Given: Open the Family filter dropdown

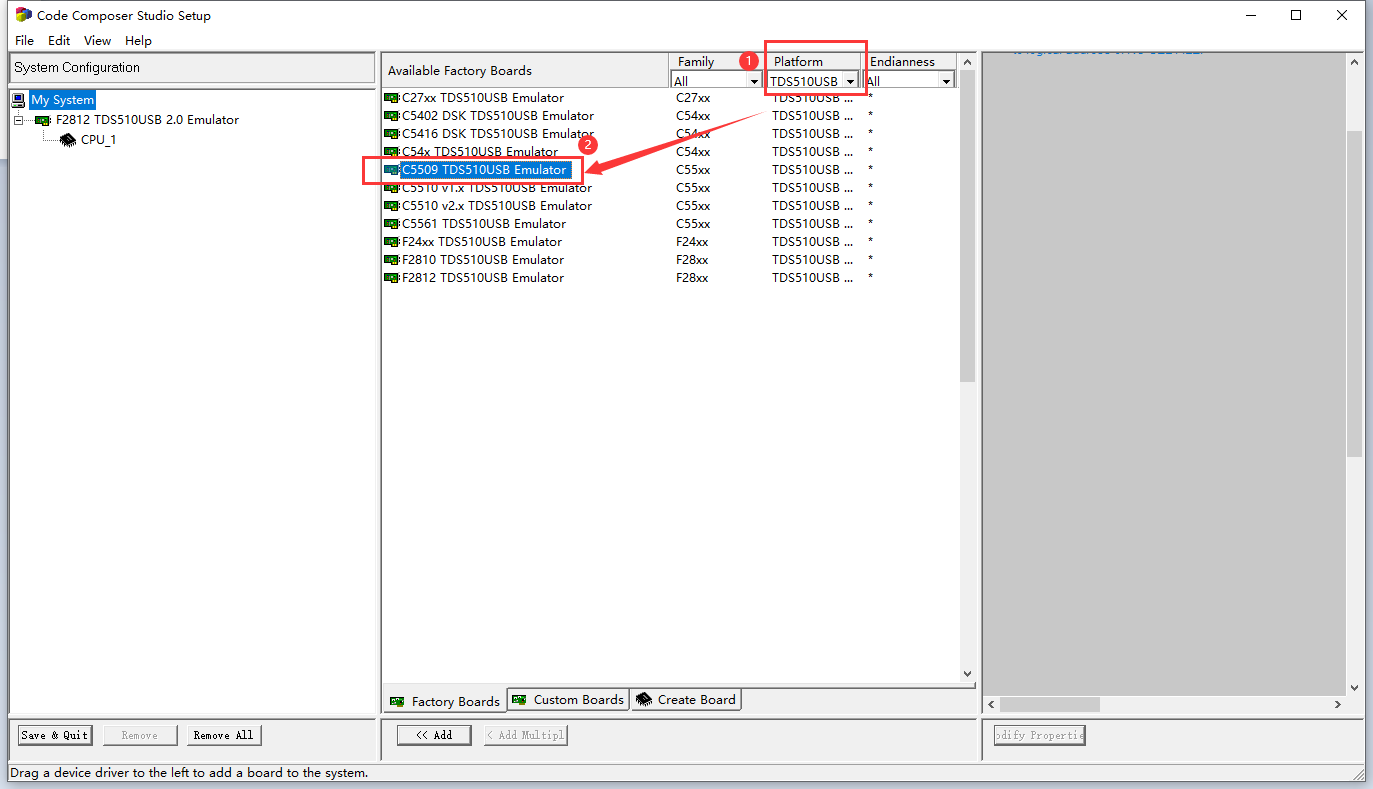Looking at the screenshot, I should (x=755, y=81).
